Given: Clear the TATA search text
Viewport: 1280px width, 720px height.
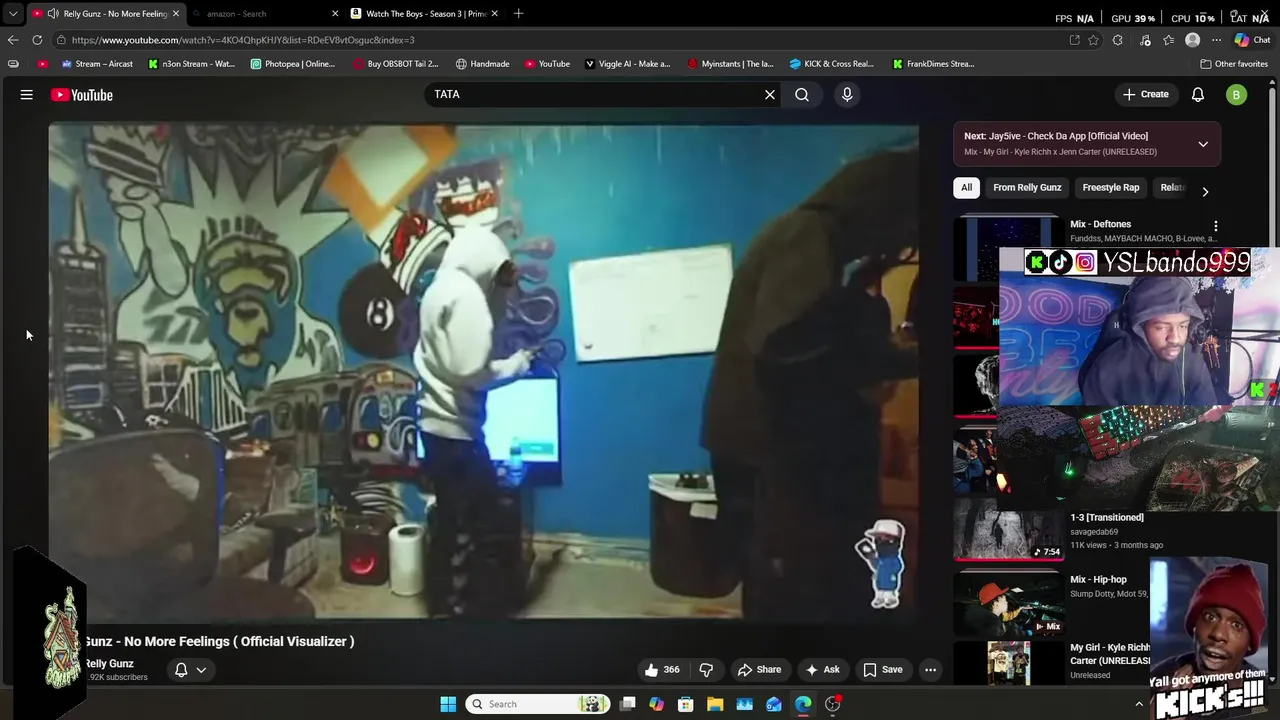Looking at the screenshot, I should pyautogui.click(x=770, y=95).
